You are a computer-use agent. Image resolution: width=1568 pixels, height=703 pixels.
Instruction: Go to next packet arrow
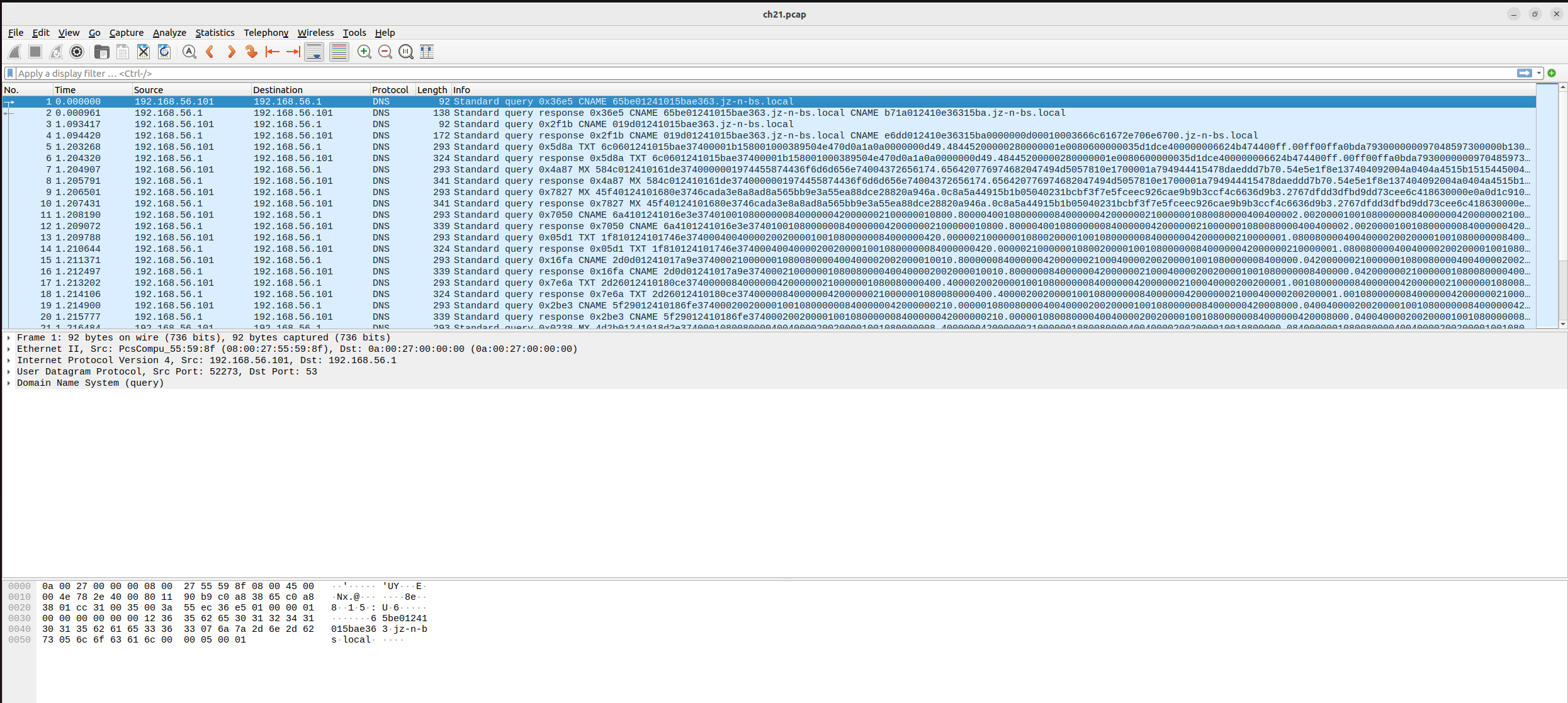231,52
